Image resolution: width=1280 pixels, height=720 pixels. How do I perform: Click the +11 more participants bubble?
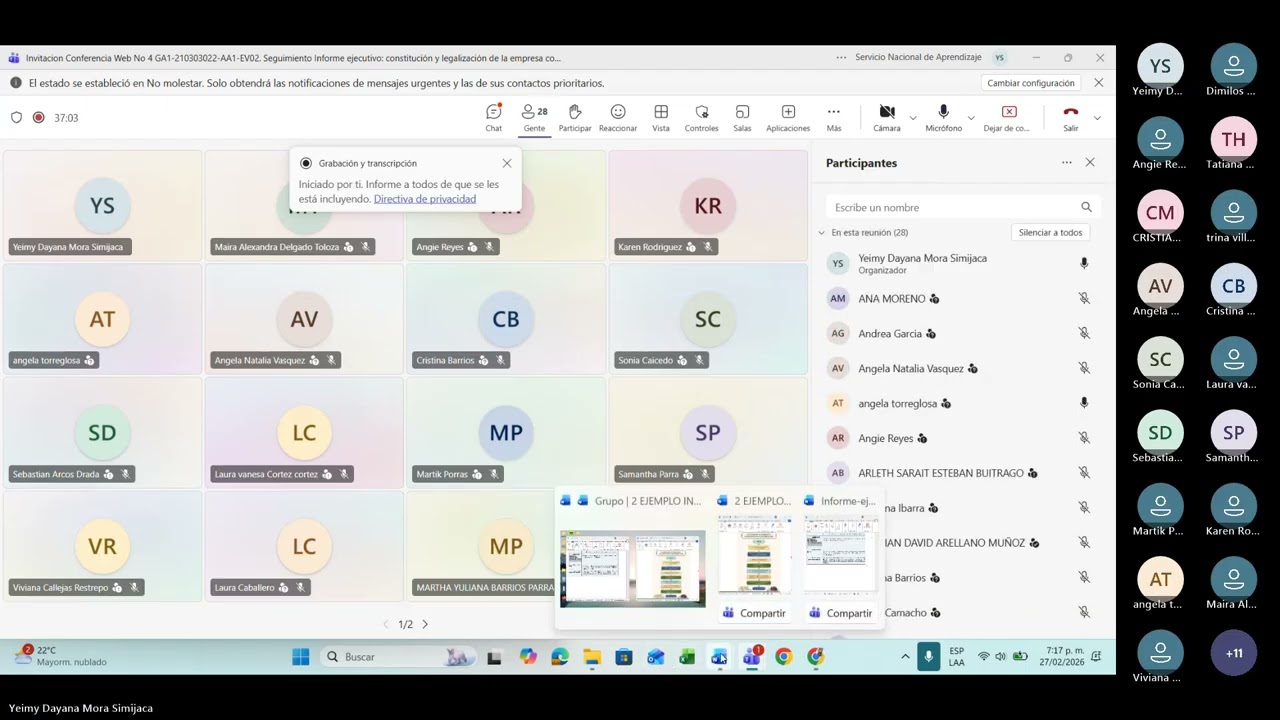coord(1234,653)
